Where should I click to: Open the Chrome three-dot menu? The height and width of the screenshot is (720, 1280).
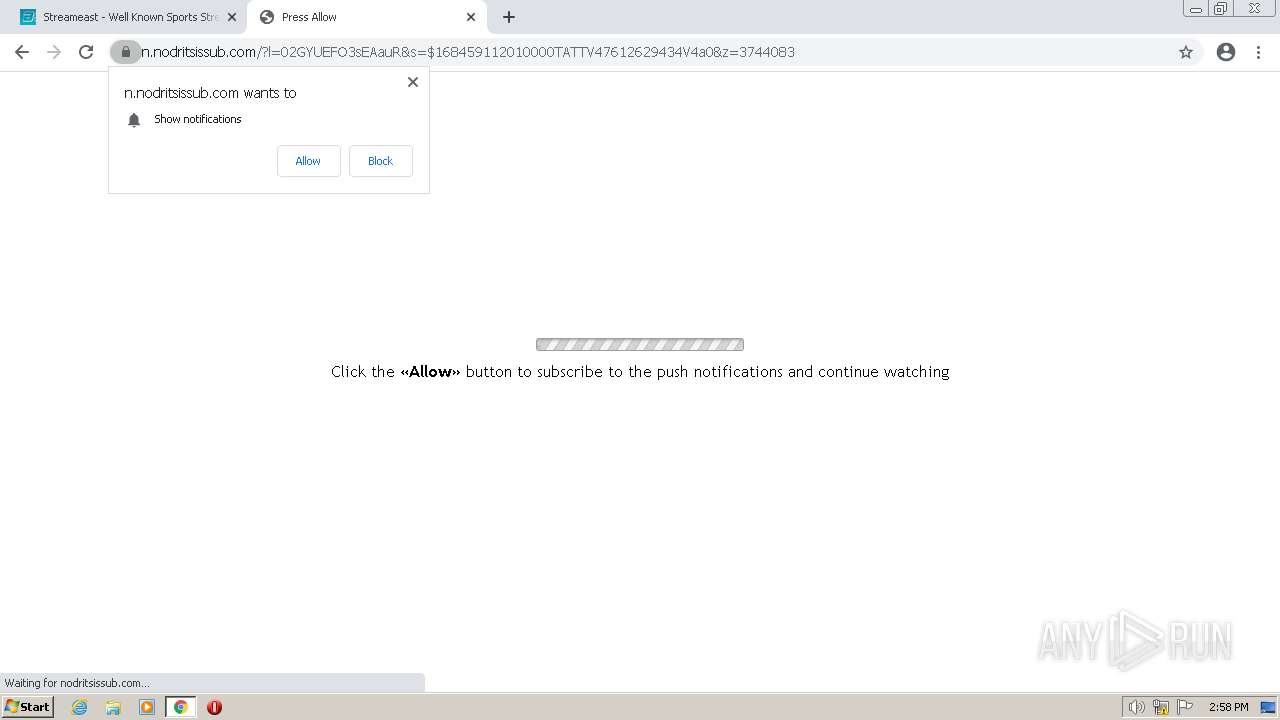(1258, 52)
